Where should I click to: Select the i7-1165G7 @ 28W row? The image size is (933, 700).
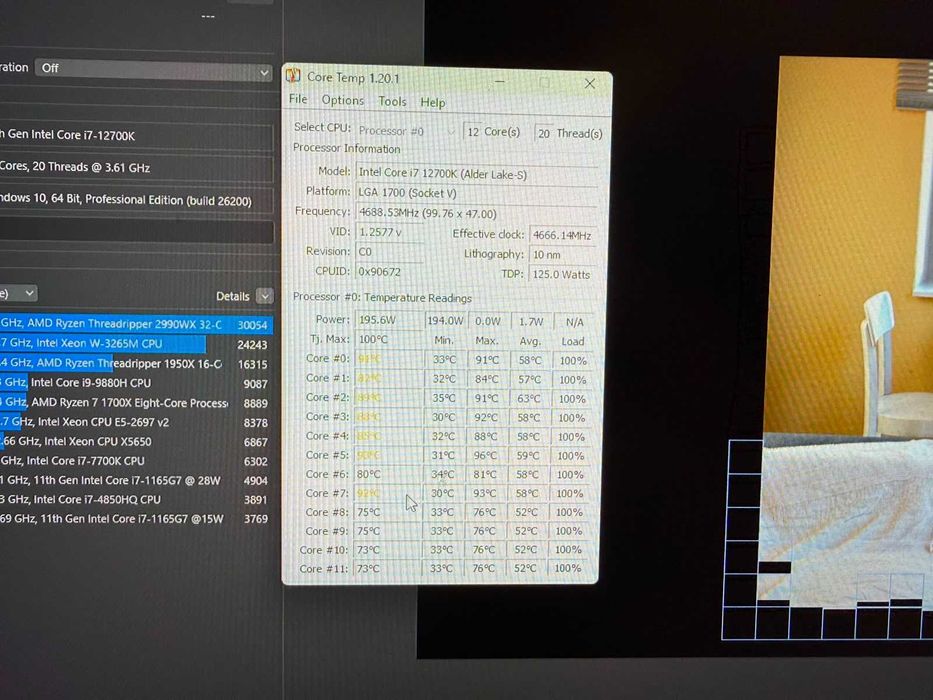click(136, 480)
